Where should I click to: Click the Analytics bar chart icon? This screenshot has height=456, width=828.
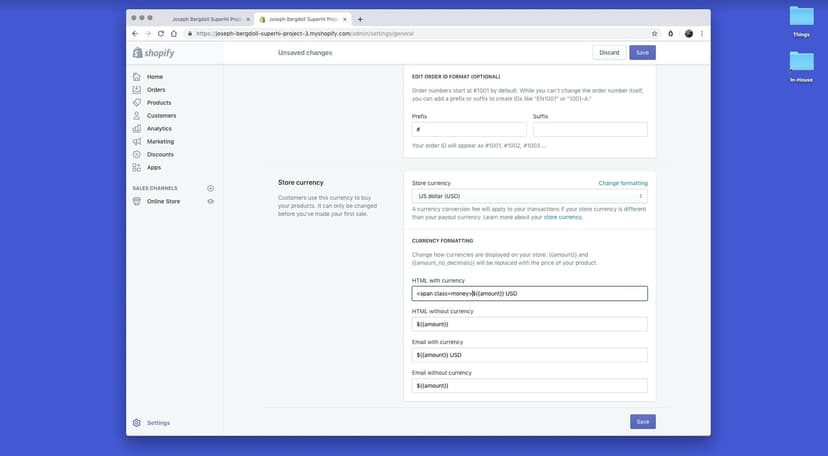point(137,129)
